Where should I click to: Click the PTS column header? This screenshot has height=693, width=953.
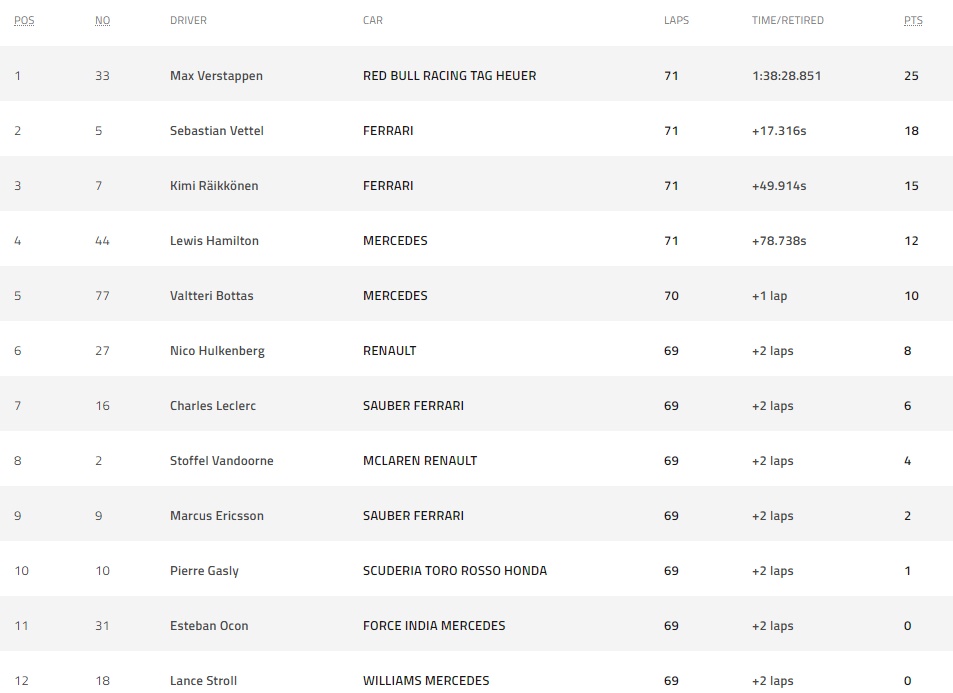913,20
